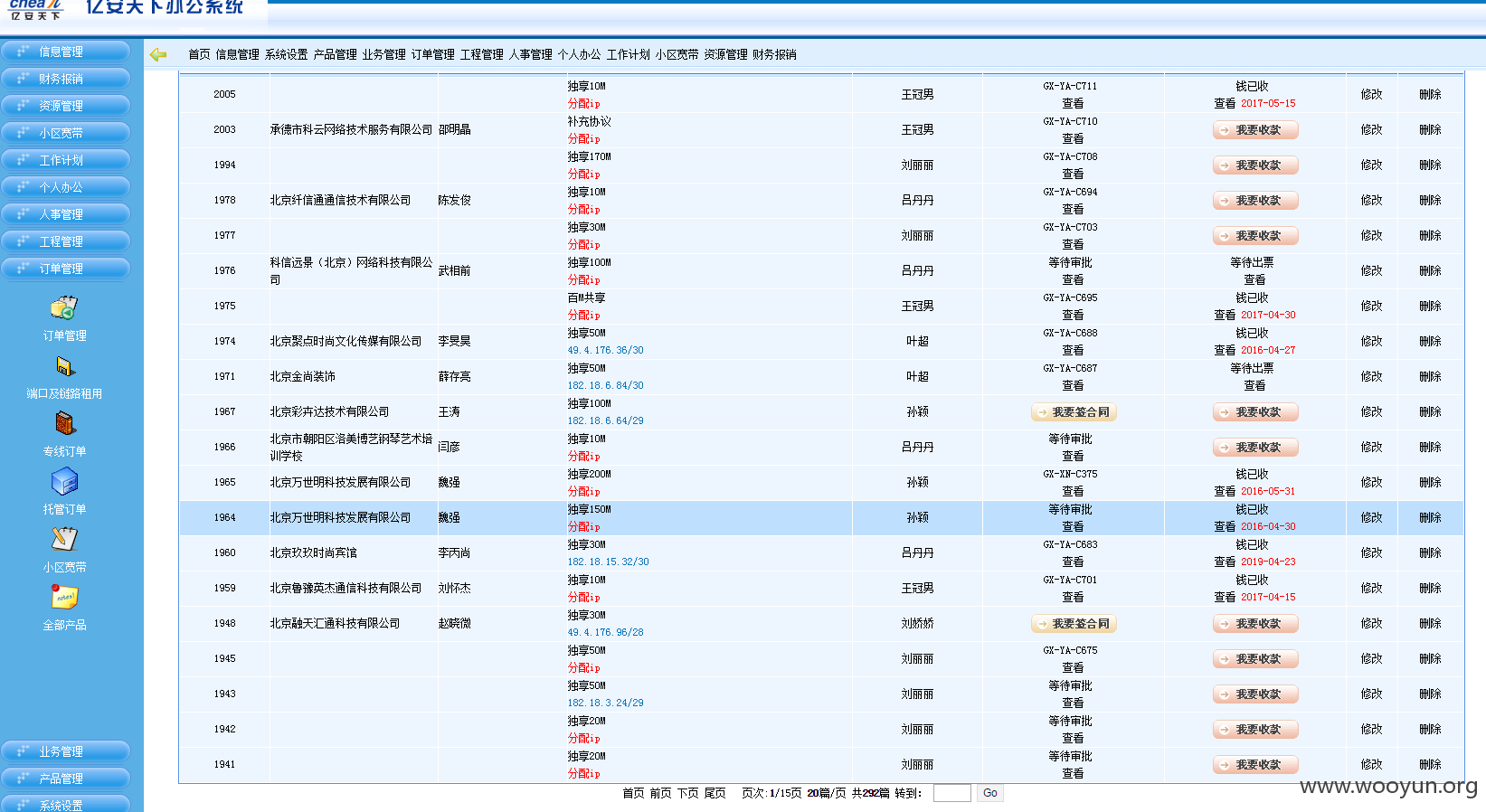Open the 小区宽带 notepad icon
The width and height of the screenshot is (1486, 812).
(x=64, y=539)
